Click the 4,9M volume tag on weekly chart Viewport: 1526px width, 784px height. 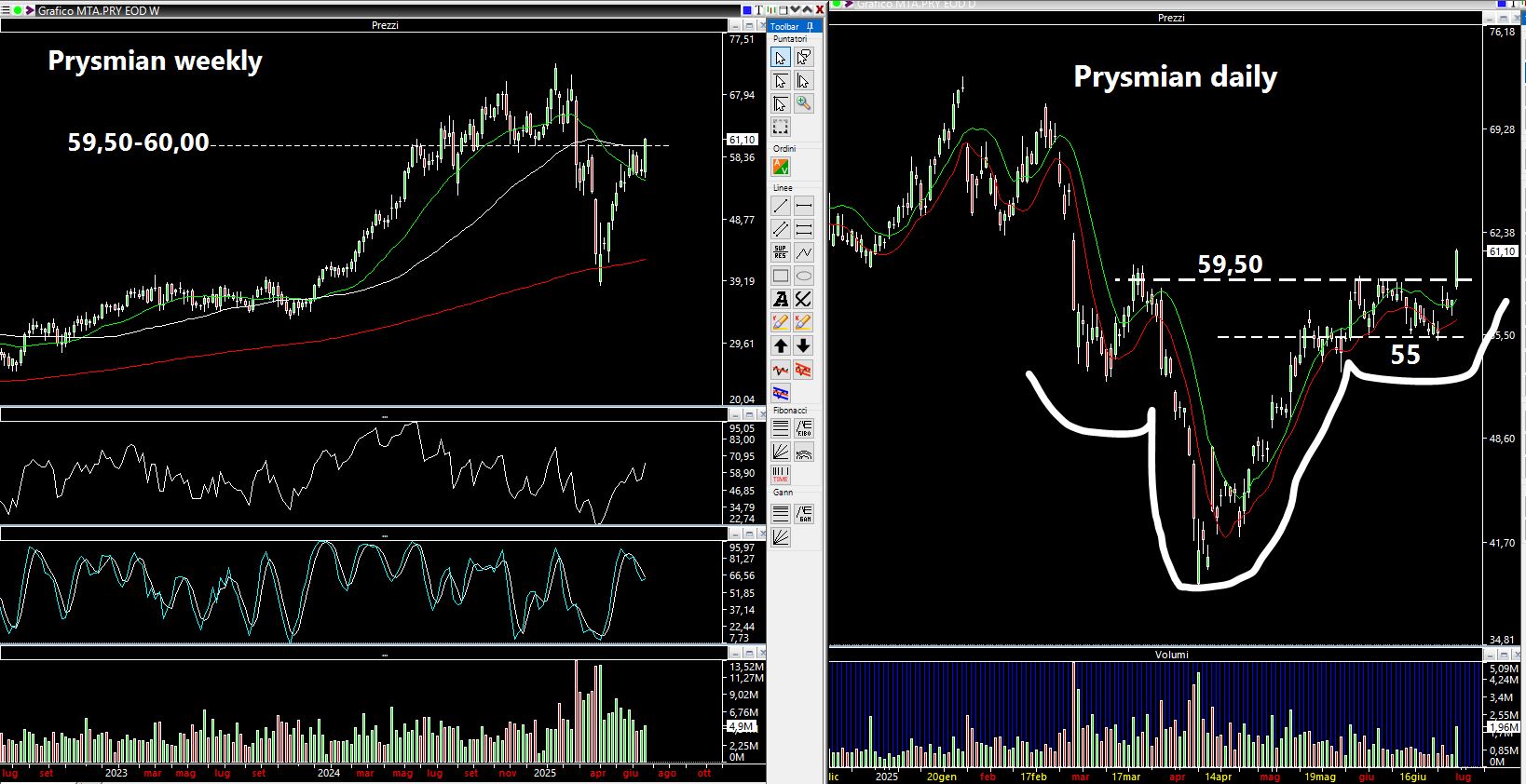tap(741, 726)
